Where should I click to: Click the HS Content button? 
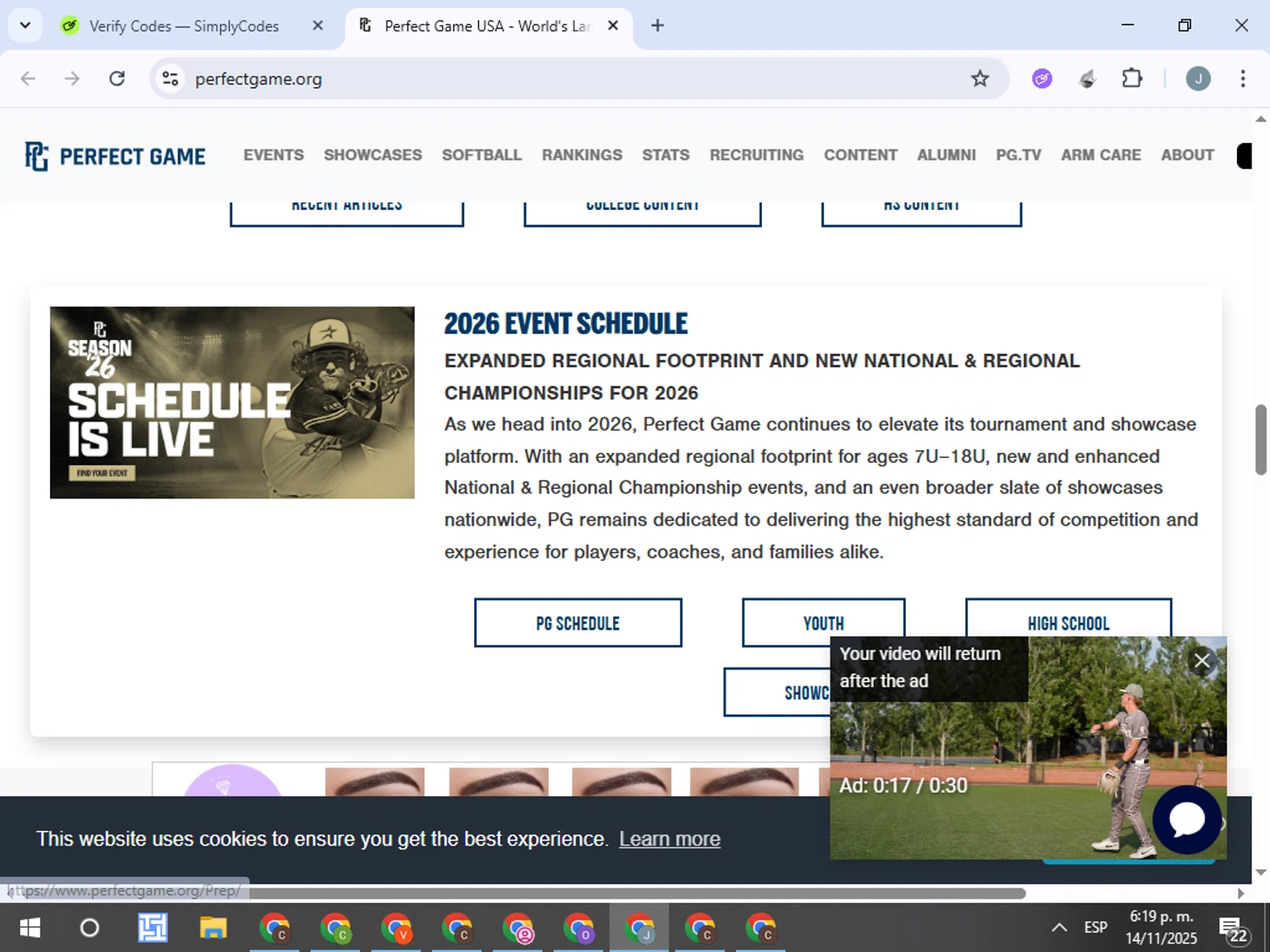(x=921, y=213)
